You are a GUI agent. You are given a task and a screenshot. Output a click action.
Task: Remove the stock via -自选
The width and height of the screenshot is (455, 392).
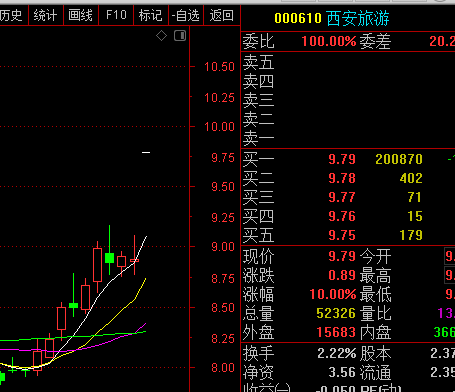pos(186,15)
